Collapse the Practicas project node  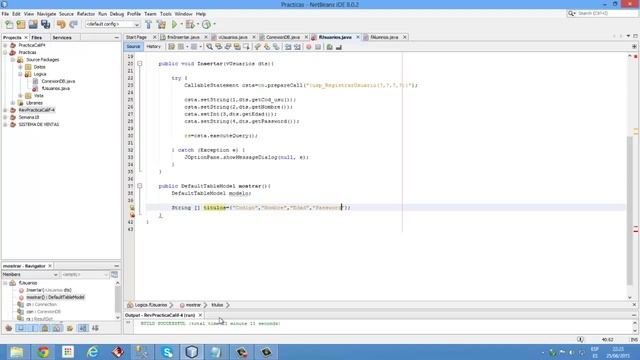tap(5, 53)
